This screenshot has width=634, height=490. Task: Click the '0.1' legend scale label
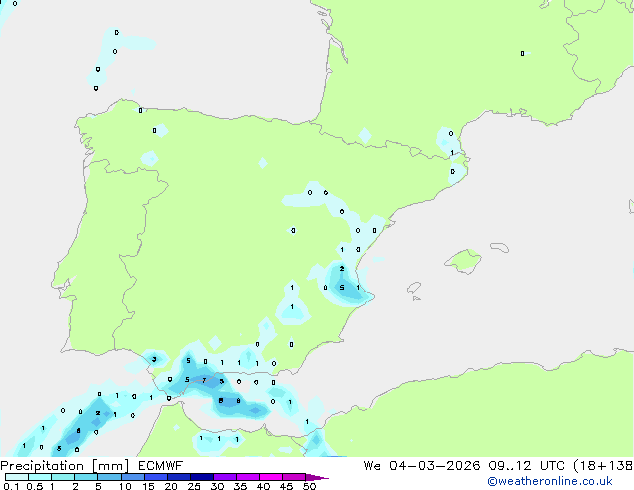tap(11, 486)
